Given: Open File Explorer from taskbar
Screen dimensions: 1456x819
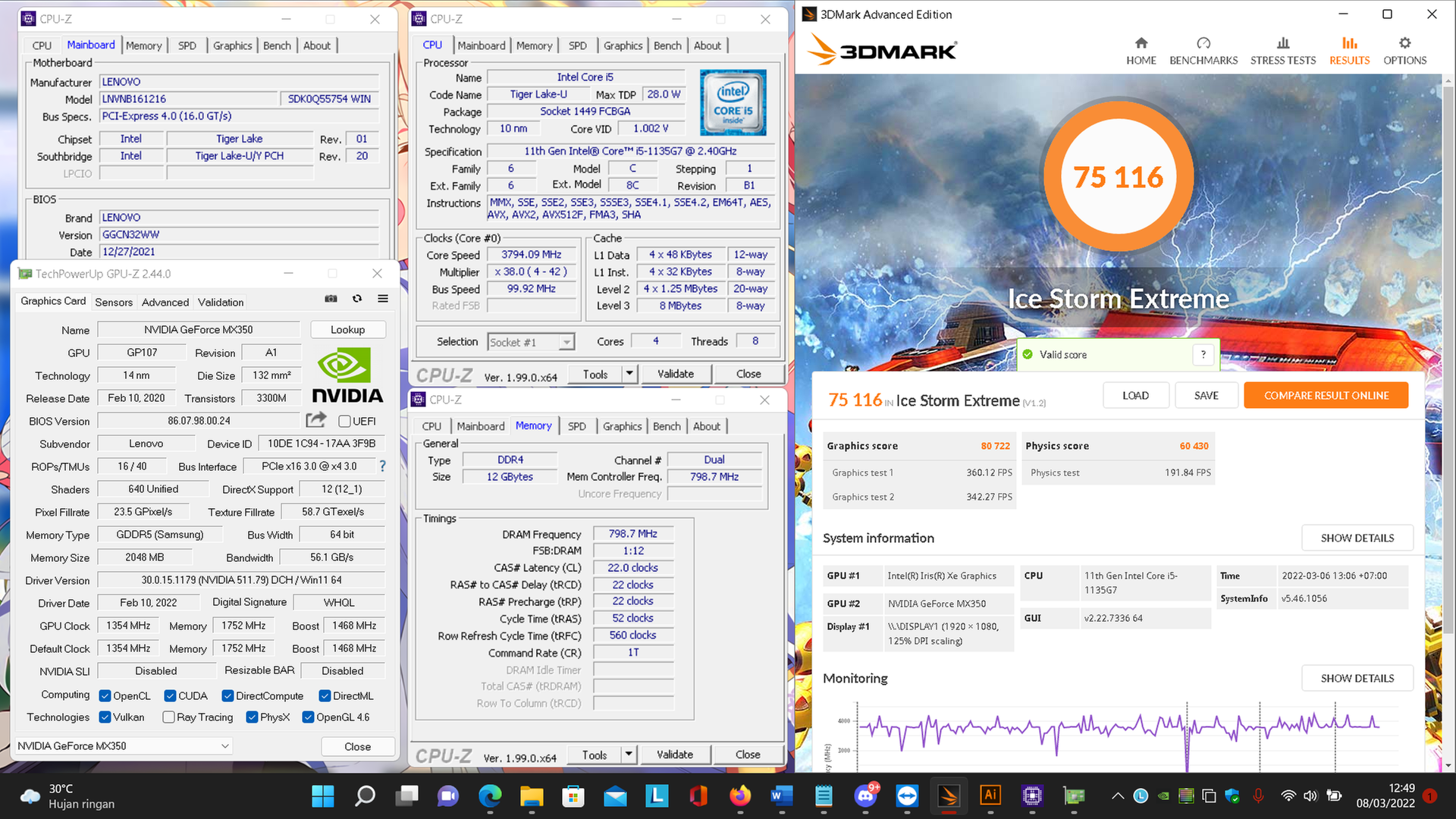Looking at the screenshot, I should tap(532, 795).
